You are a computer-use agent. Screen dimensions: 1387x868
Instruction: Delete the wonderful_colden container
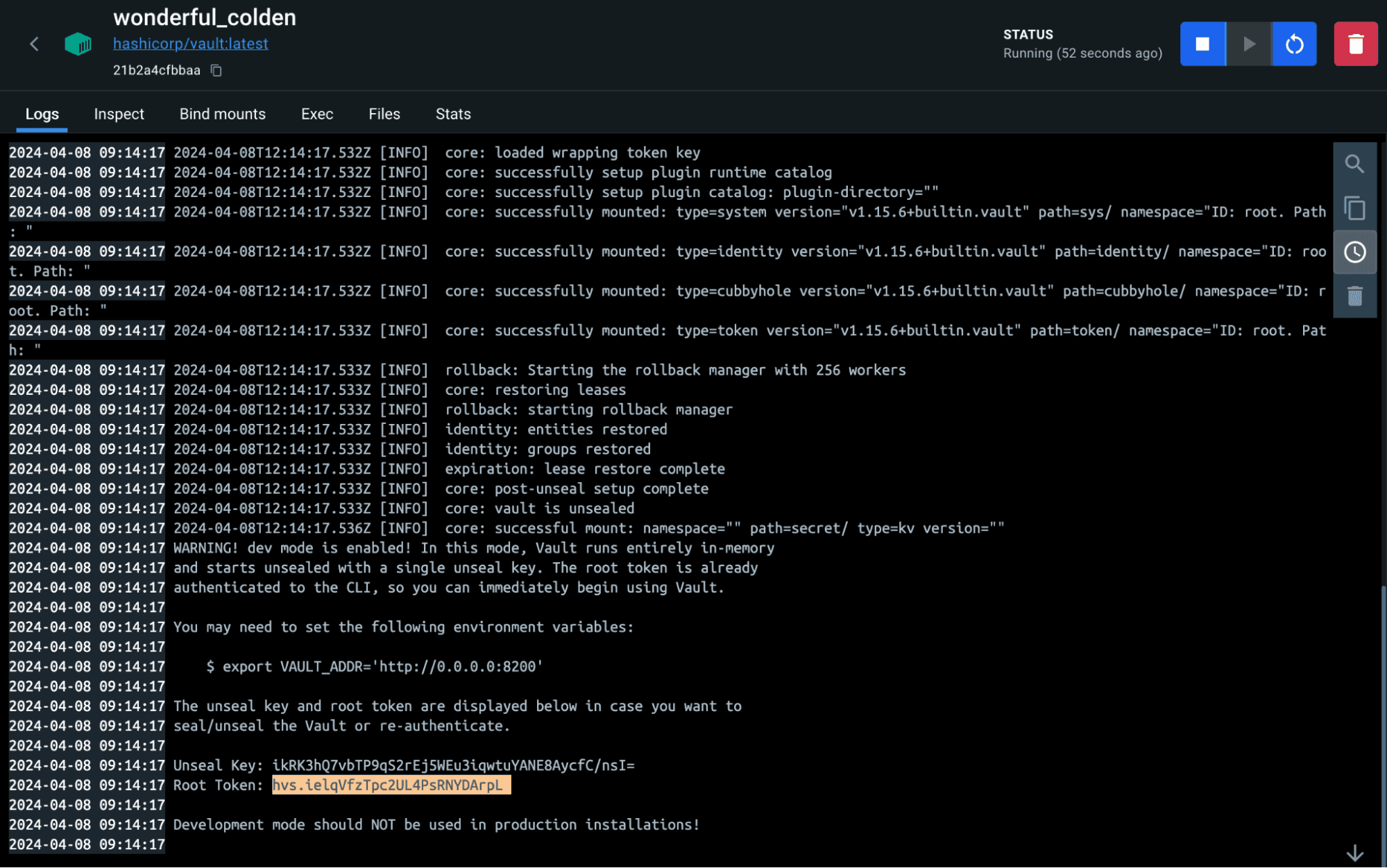1355,44
